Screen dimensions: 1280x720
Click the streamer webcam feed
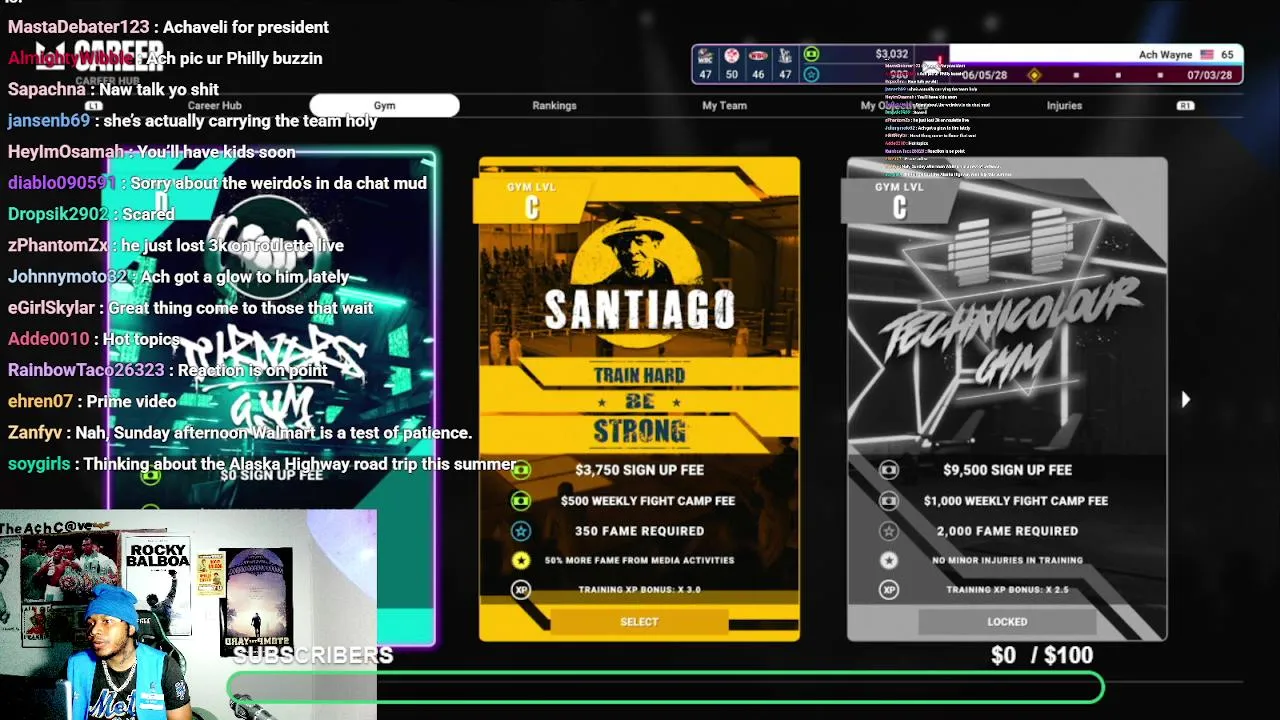(x=188, y=614)
